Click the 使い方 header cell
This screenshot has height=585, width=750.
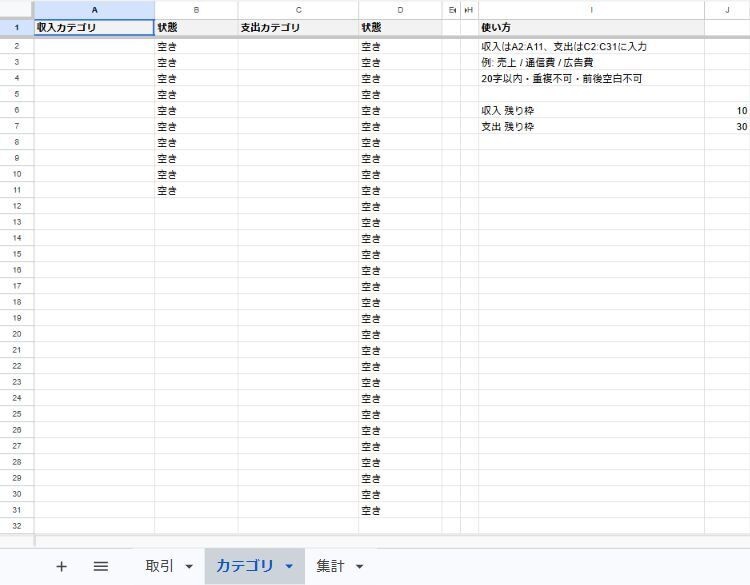tap(591, 28)
